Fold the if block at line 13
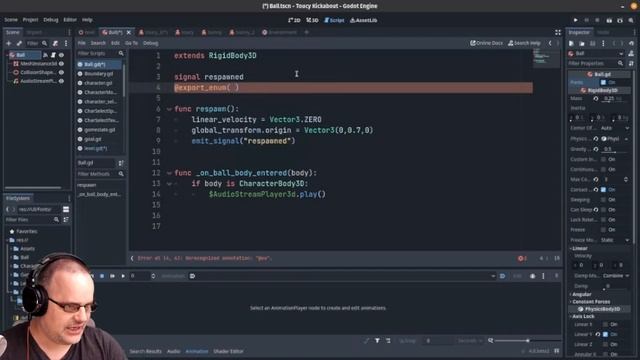 tap(169, 184)
